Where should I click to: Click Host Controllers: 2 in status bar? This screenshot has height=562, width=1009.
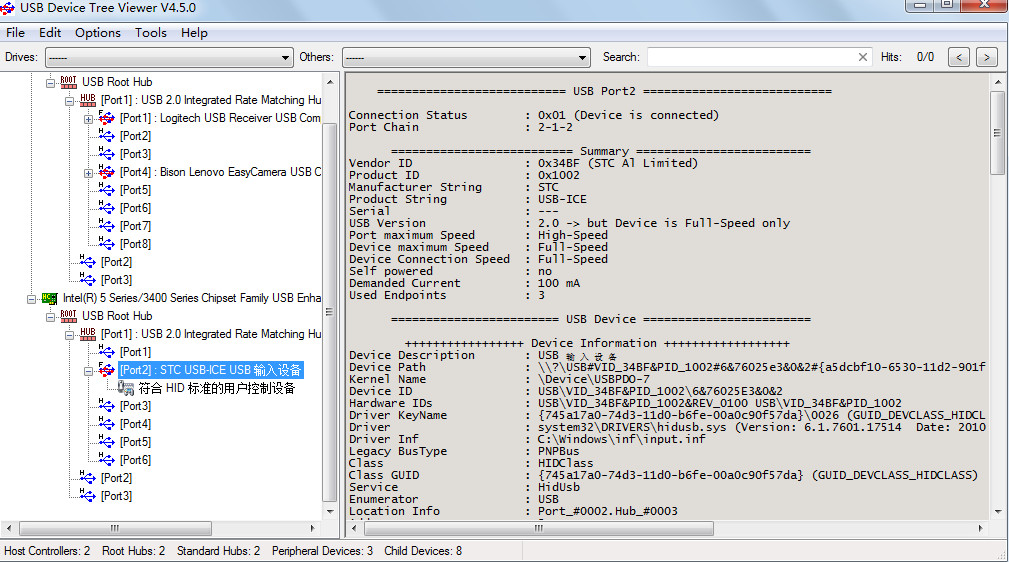pyautogui.click(x=47, y=551)
